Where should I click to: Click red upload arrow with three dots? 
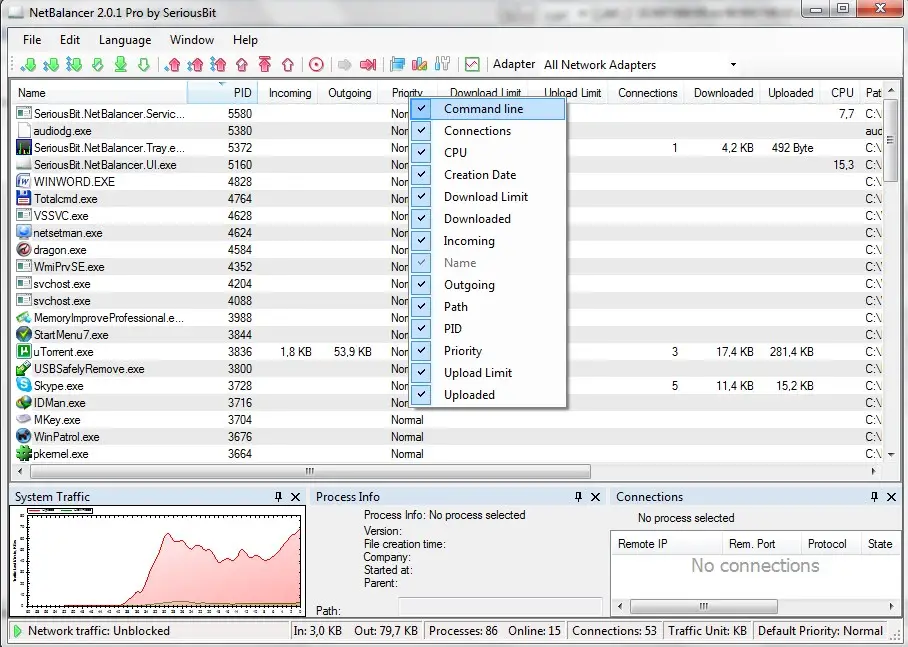point(218,64)
